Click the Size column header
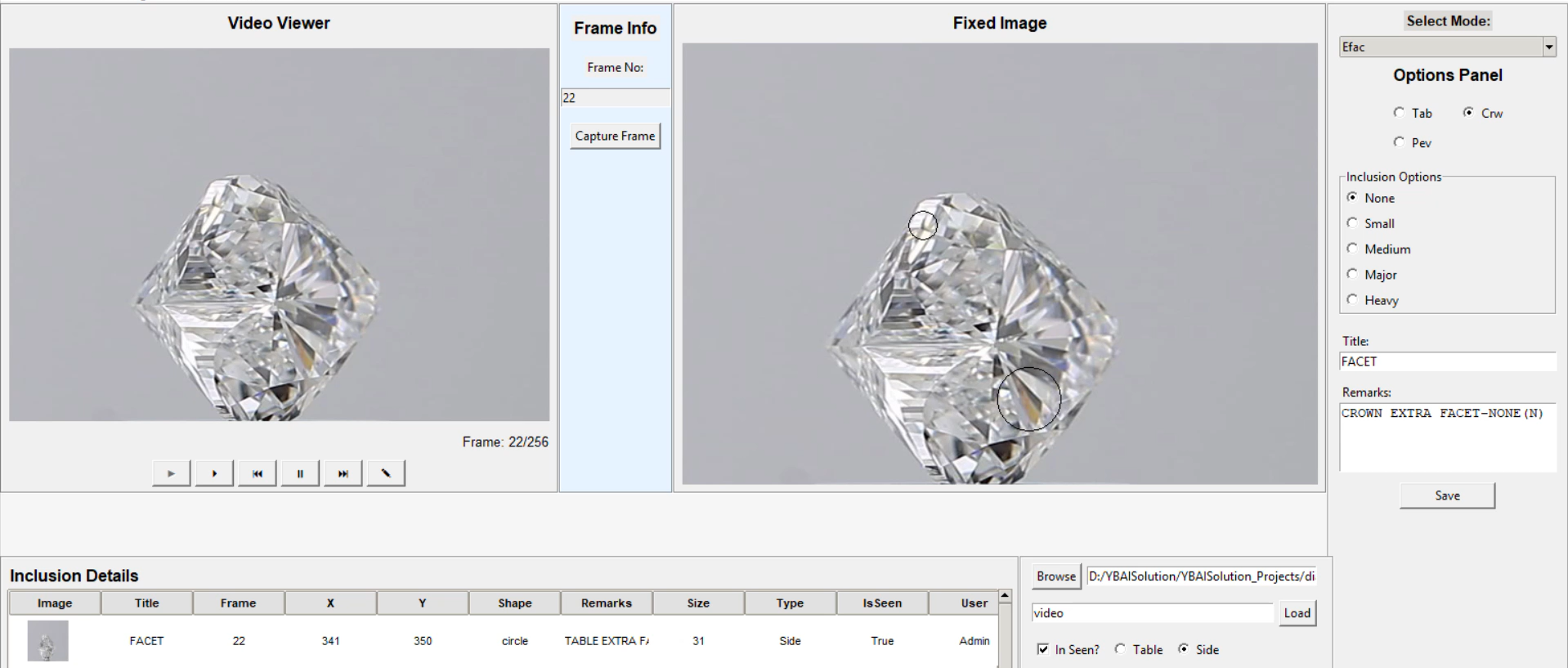This screenshot has width=1568, height=668. coord(698,603)
